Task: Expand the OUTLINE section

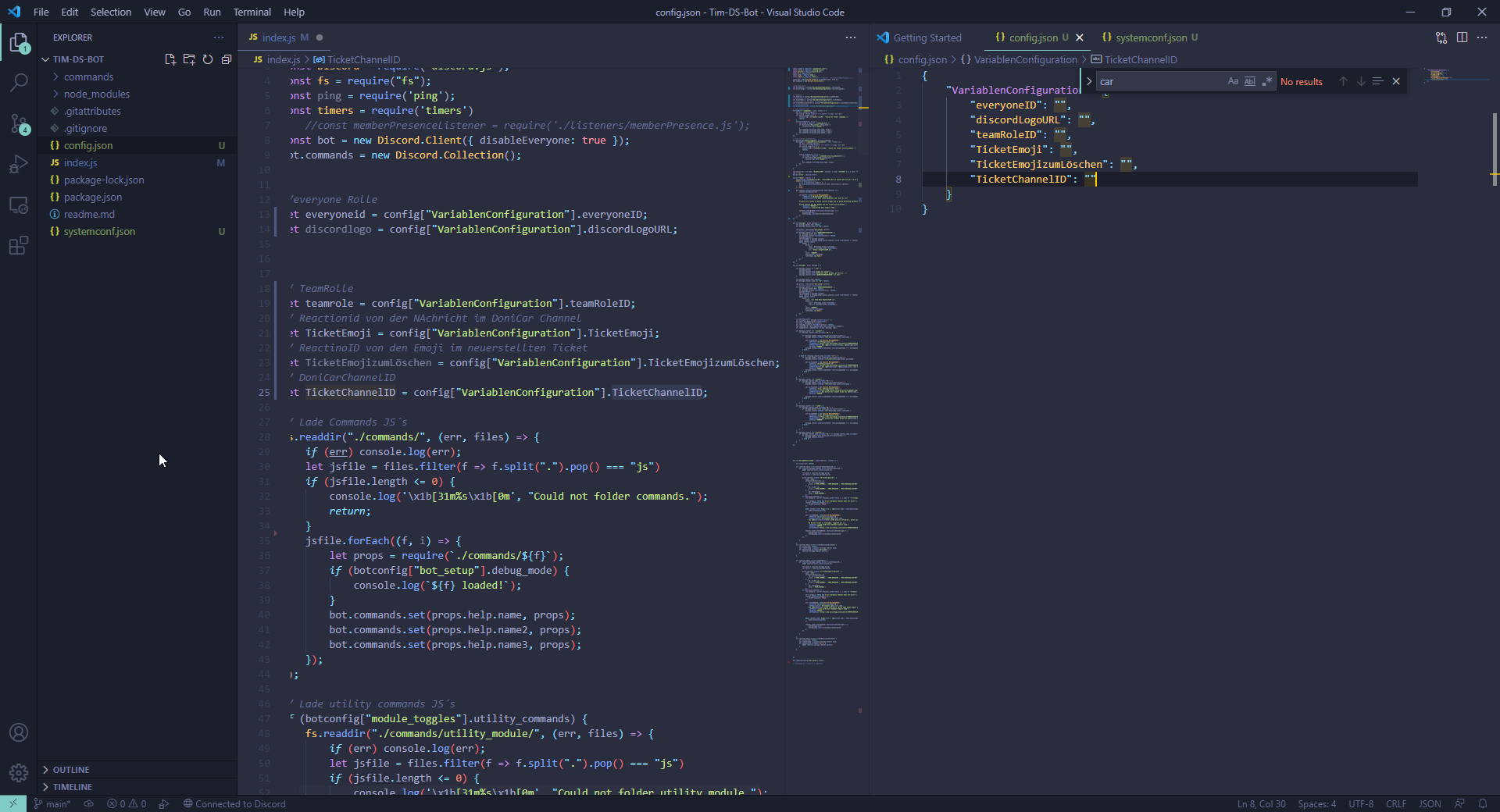Action: click(71, 770)
